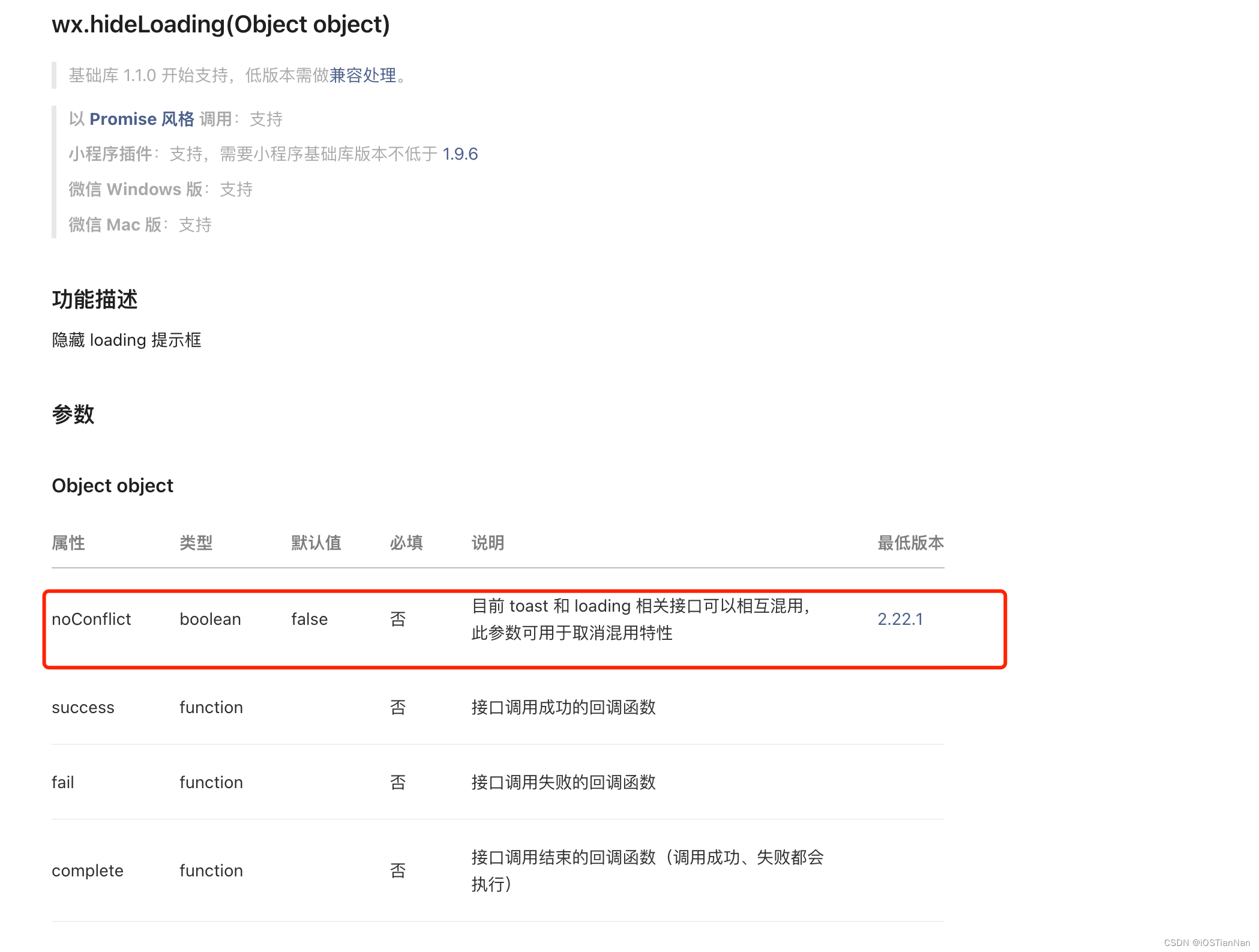
Task: Click the 1.9.6 base library version link
Action: [x=460, y=154]
